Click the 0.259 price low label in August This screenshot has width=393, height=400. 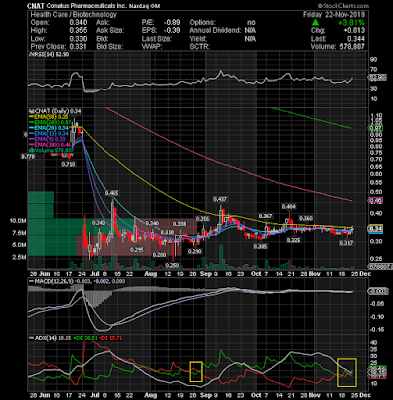pyautogui.click(x=173, y=266)
